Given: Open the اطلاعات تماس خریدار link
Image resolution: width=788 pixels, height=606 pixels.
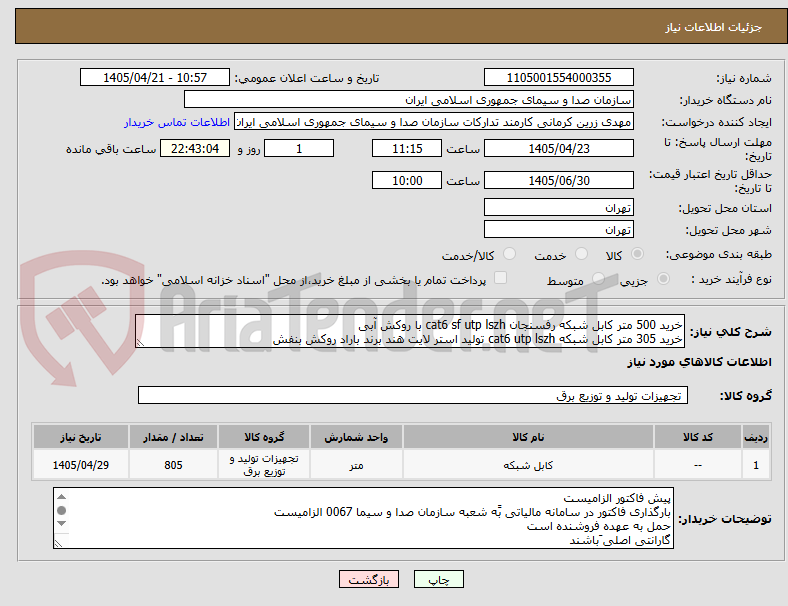Looking at the screenshot, I should (x=177, y=122).
